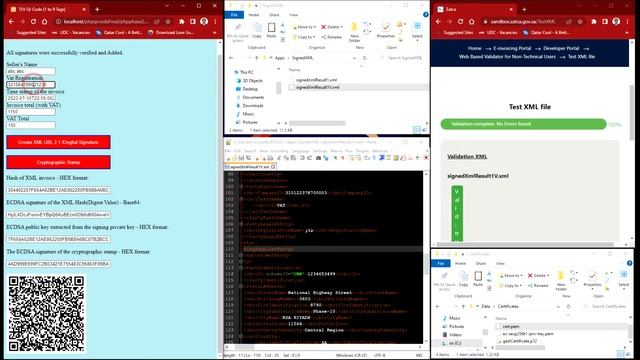Click the Vat Registration input field

tap(31, 84)
